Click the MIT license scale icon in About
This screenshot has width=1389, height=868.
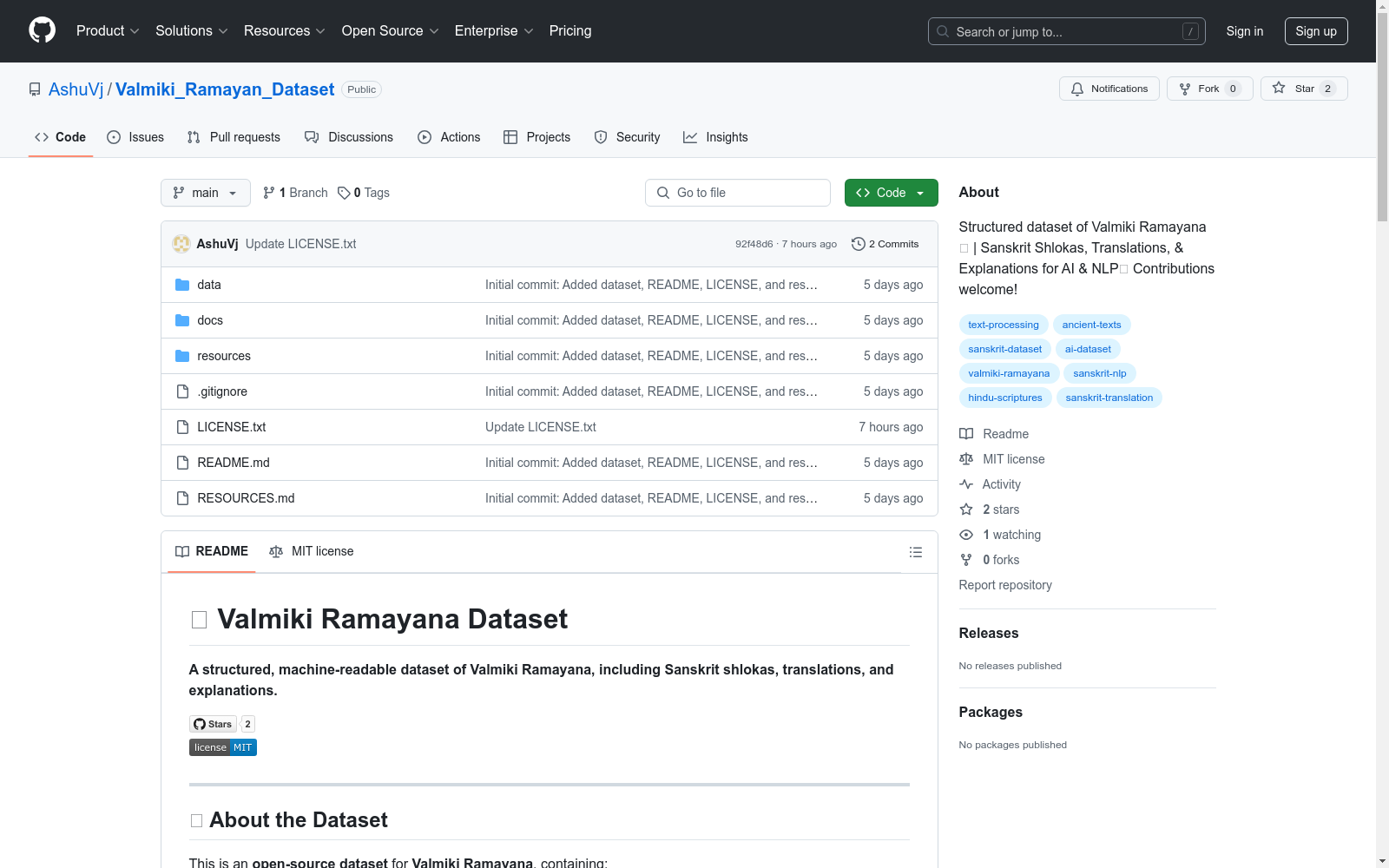[966, 459]
